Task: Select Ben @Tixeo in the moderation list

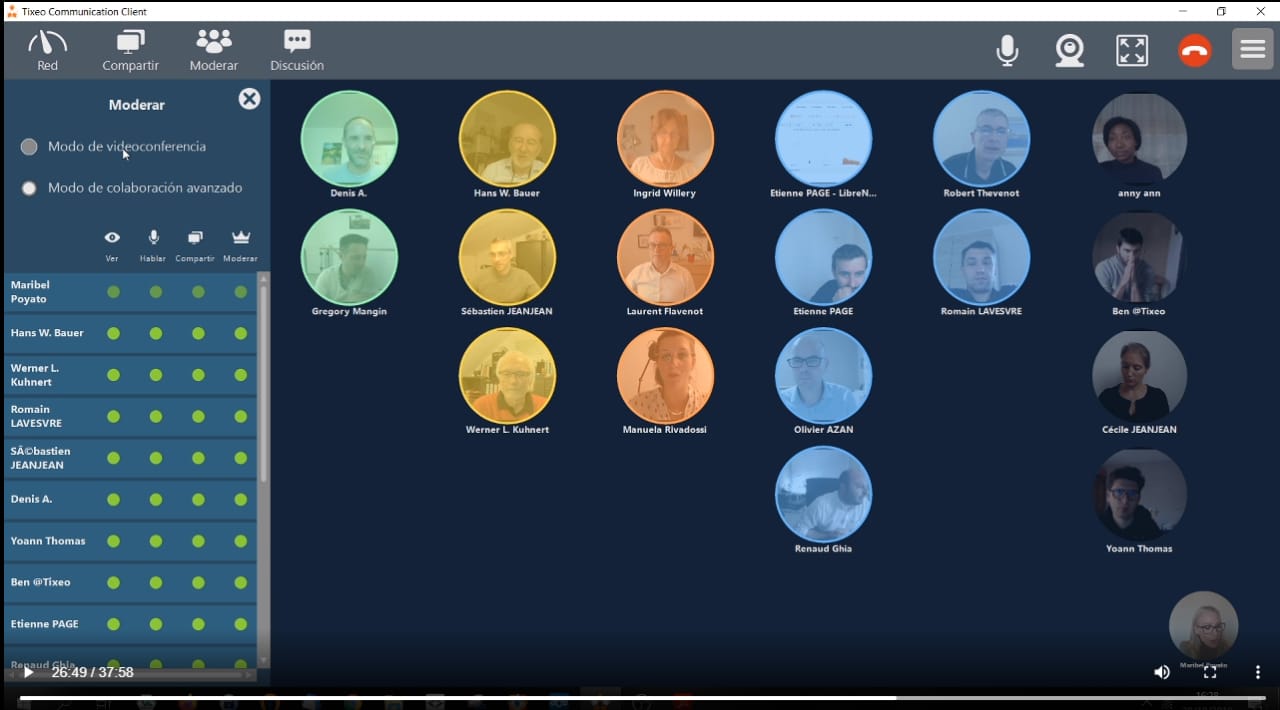Action: click(130, 582)
